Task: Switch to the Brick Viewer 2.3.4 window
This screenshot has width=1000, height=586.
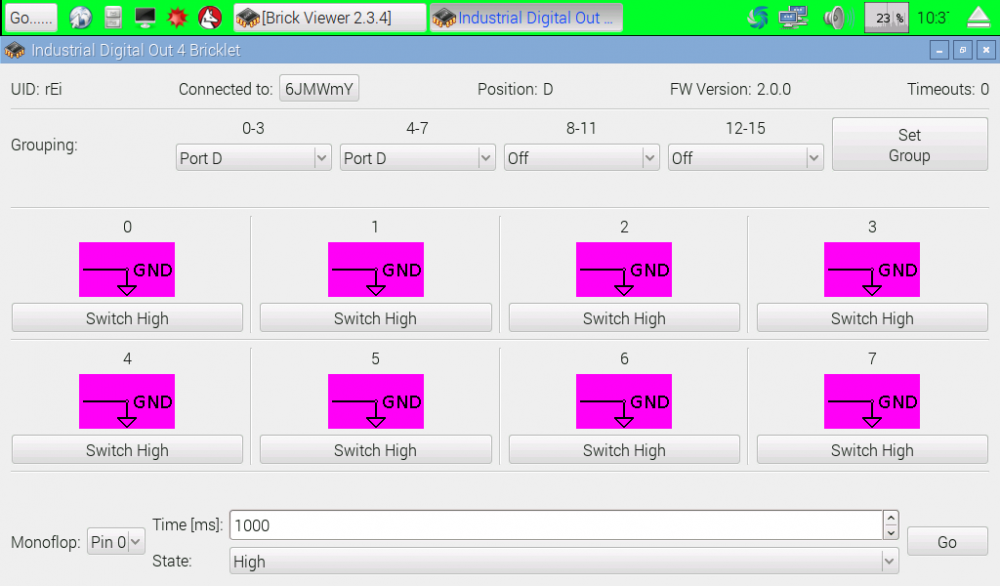Action: tap(329, 18)
